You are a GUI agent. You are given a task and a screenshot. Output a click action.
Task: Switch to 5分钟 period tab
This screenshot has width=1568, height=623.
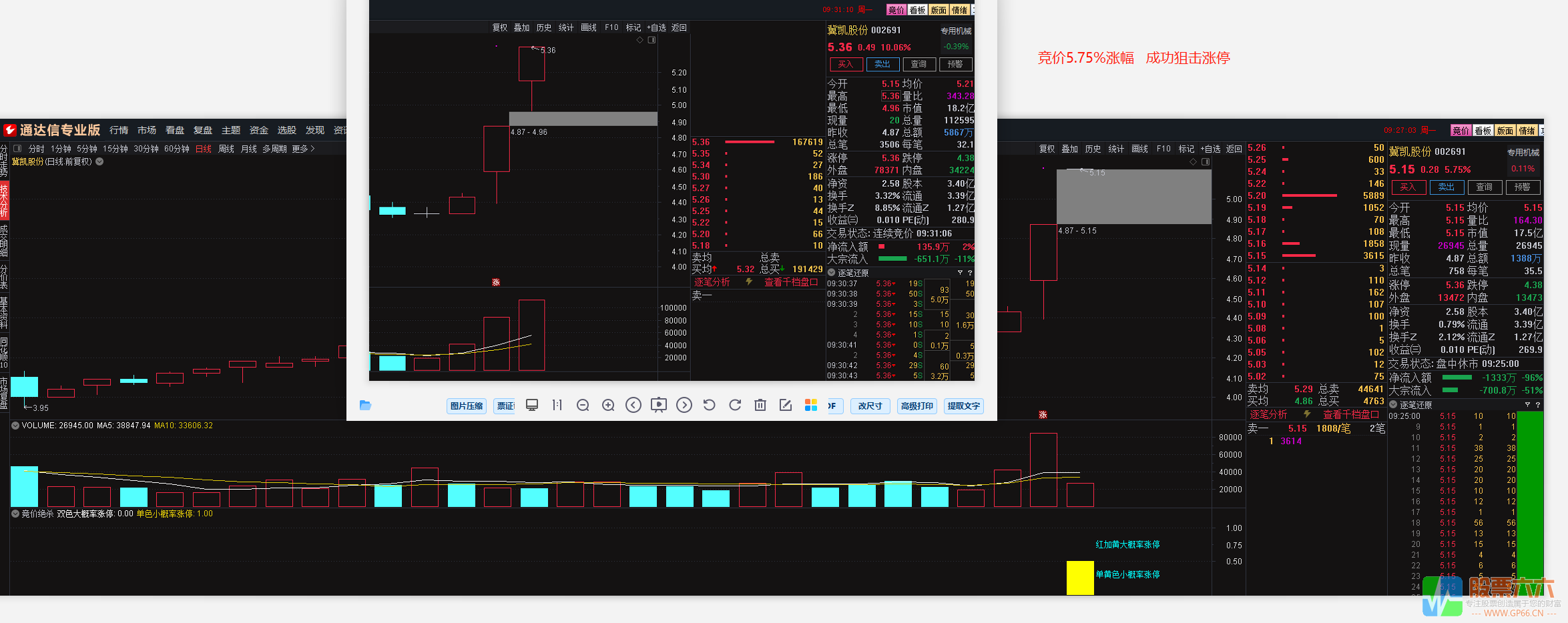point(87,149)
